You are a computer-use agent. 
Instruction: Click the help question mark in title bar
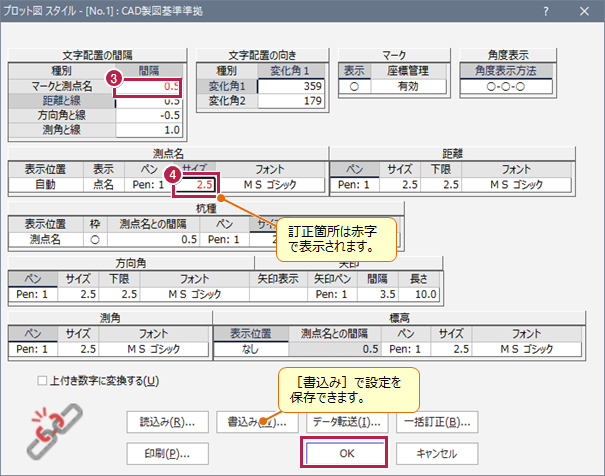(x=546, y=12)
